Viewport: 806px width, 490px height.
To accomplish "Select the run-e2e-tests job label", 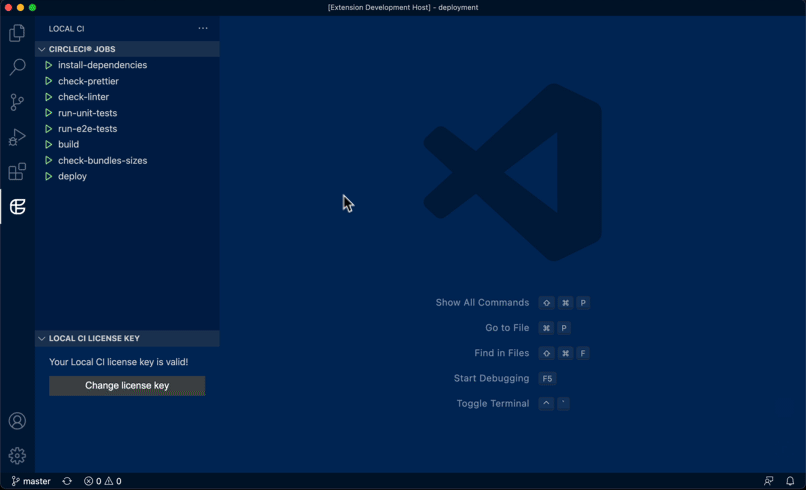I will [x=87, y=129].
